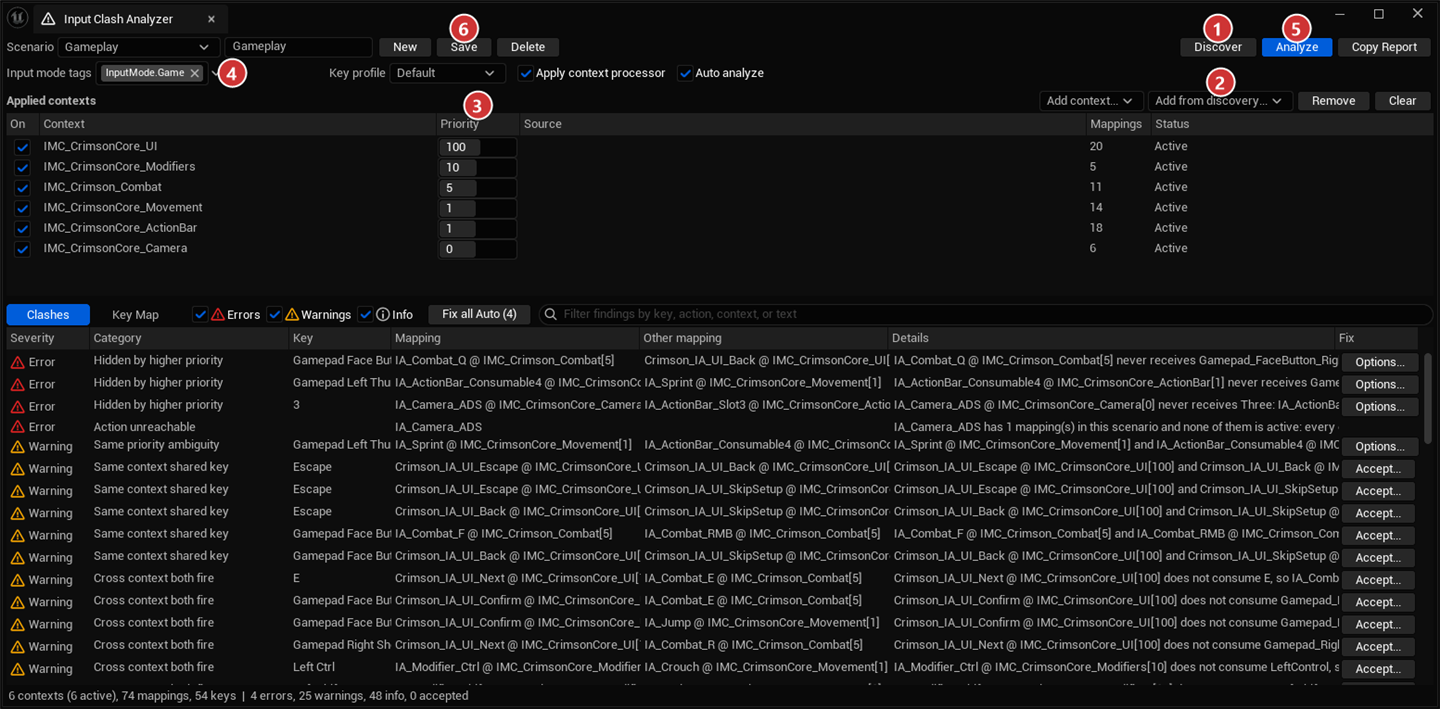Sort findings by the Category column header
Image resolution: width=1440 pixels, height=709 pixels.
(x=188, y=338)
